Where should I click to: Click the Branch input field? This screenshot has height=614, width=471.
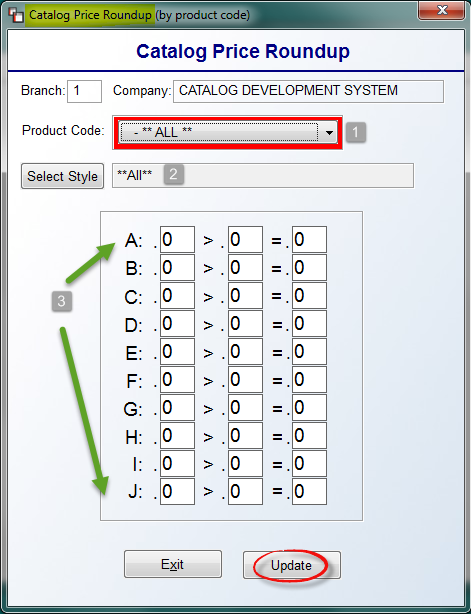coord(84,91)
